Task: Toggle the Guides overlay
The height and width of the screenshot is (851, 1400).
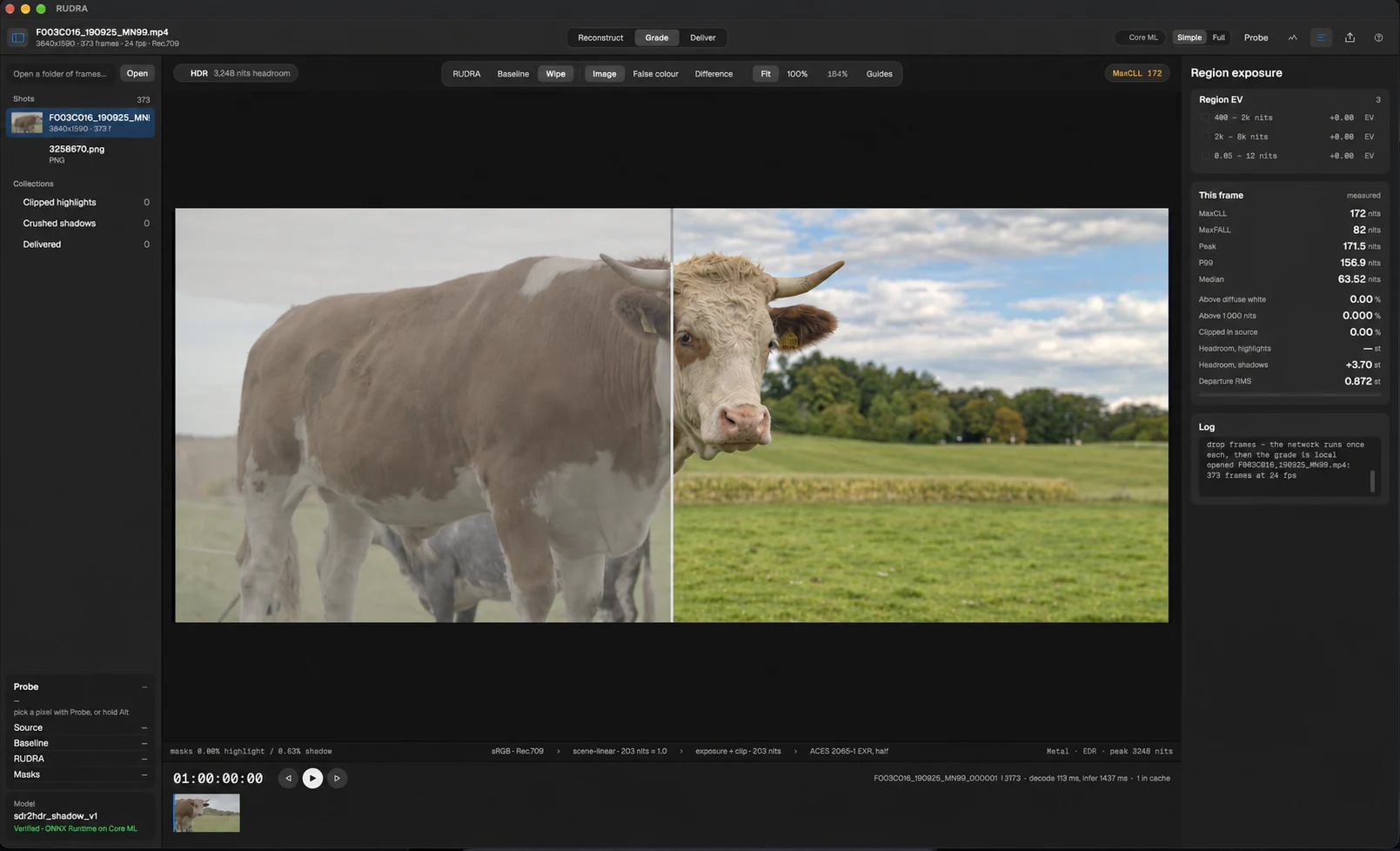Action: tap(879, 74)
